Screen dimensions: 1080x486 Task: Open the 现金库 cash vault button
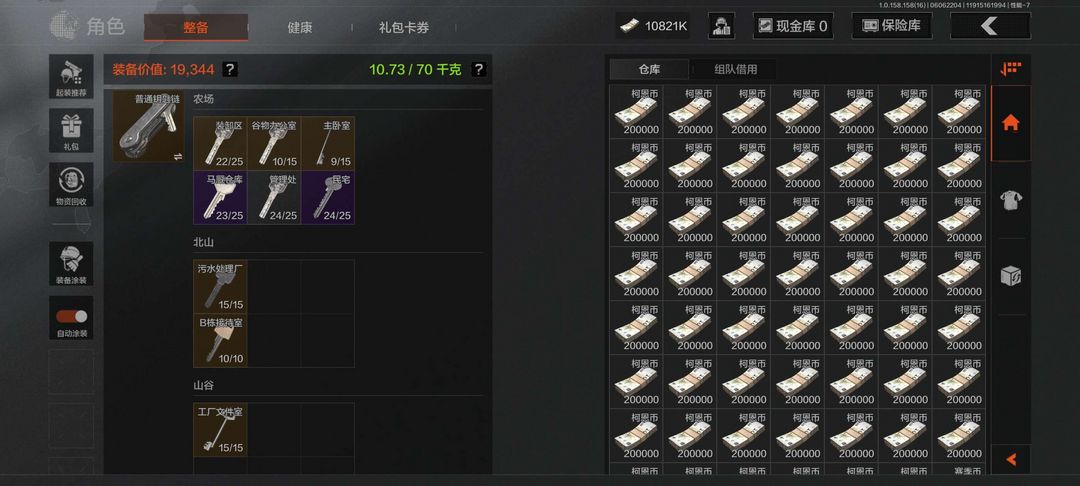coord(793,26)
